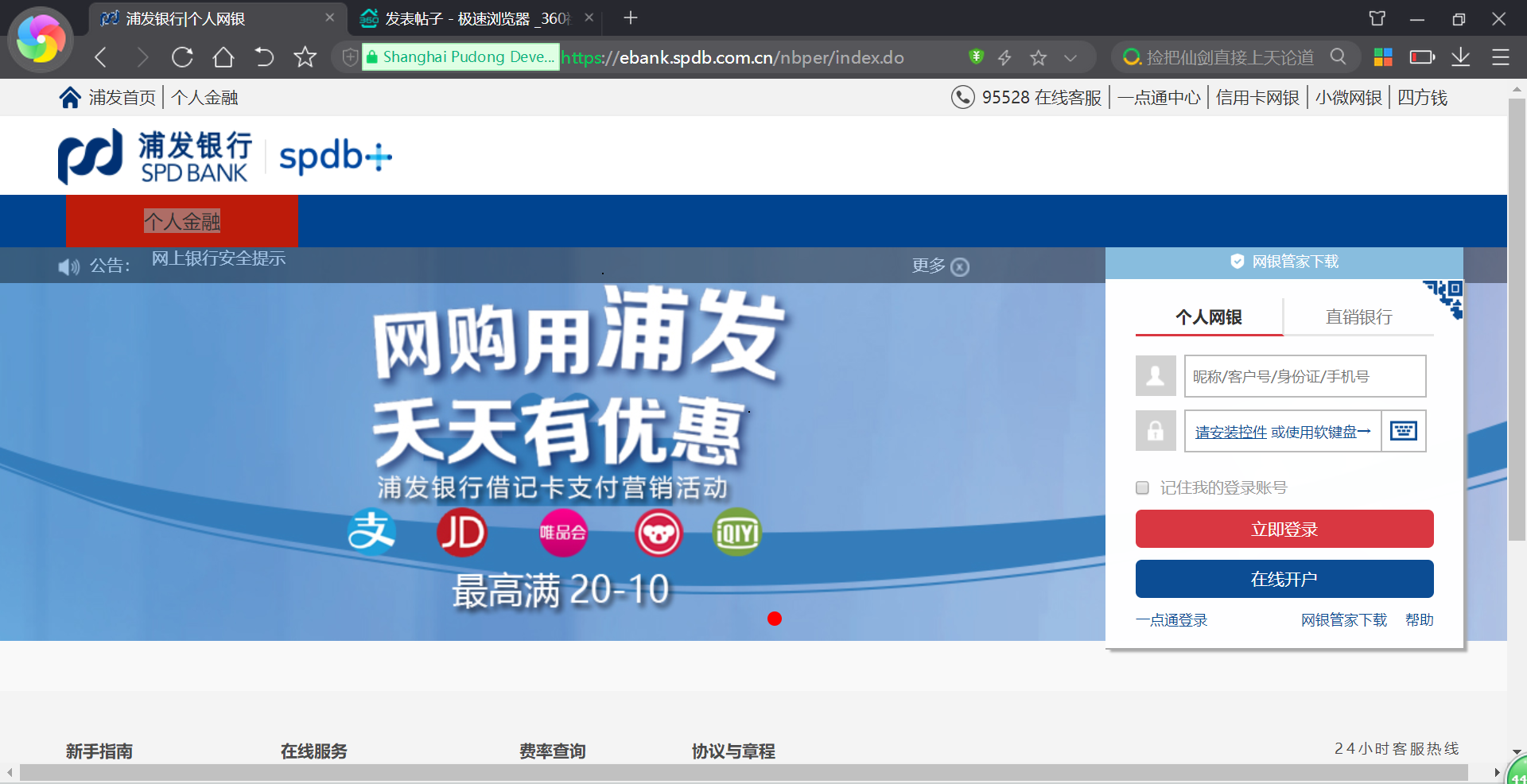
Task: Open a new tab with plus button
Action: 631,17
